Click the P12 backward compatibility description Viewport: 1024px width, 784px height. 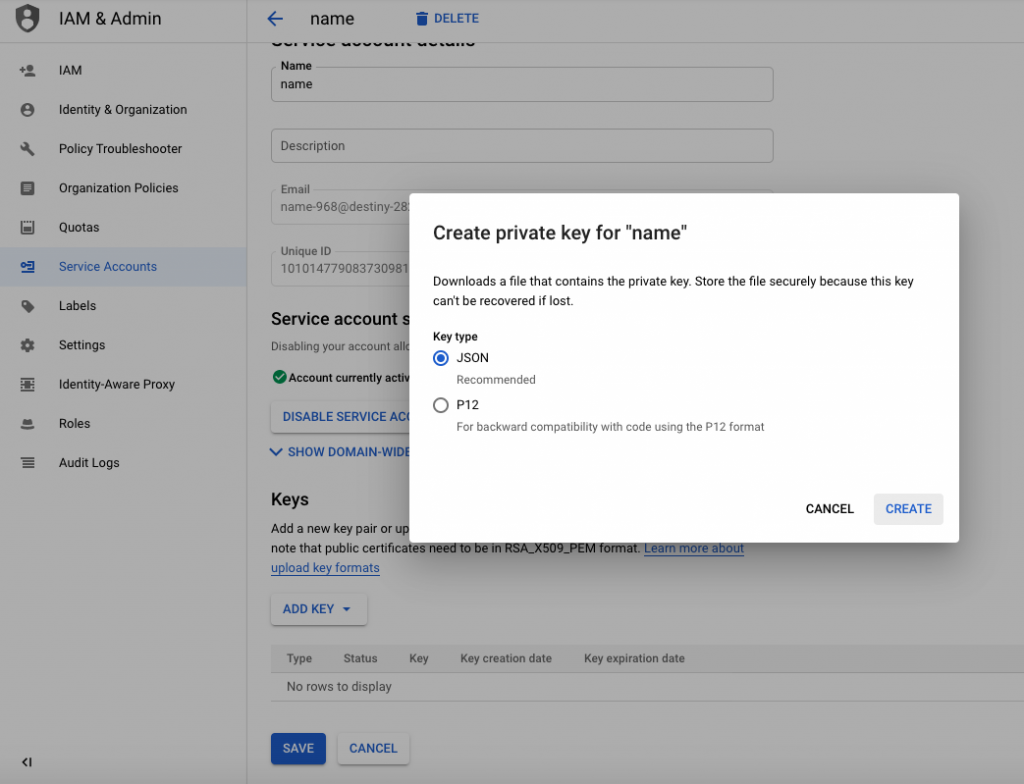tap(610, 427)
